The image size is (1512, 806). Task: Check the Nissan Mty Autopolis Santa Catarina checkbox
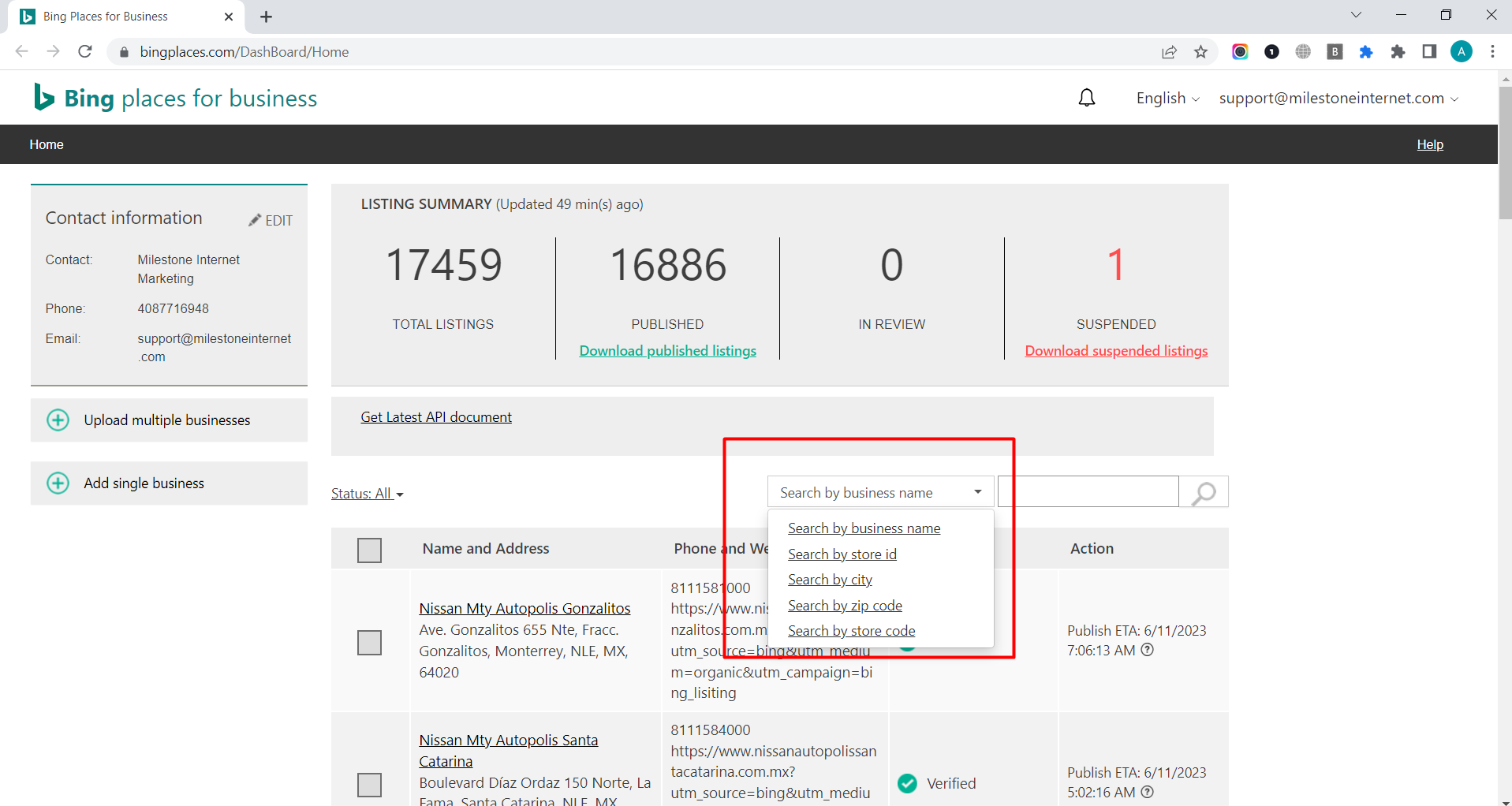(369, 785)
